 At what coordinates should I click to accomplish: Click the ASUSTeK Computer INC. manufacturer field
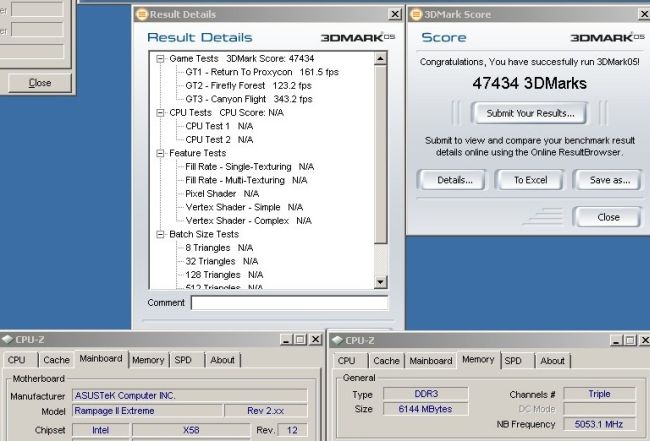(190, 396)
